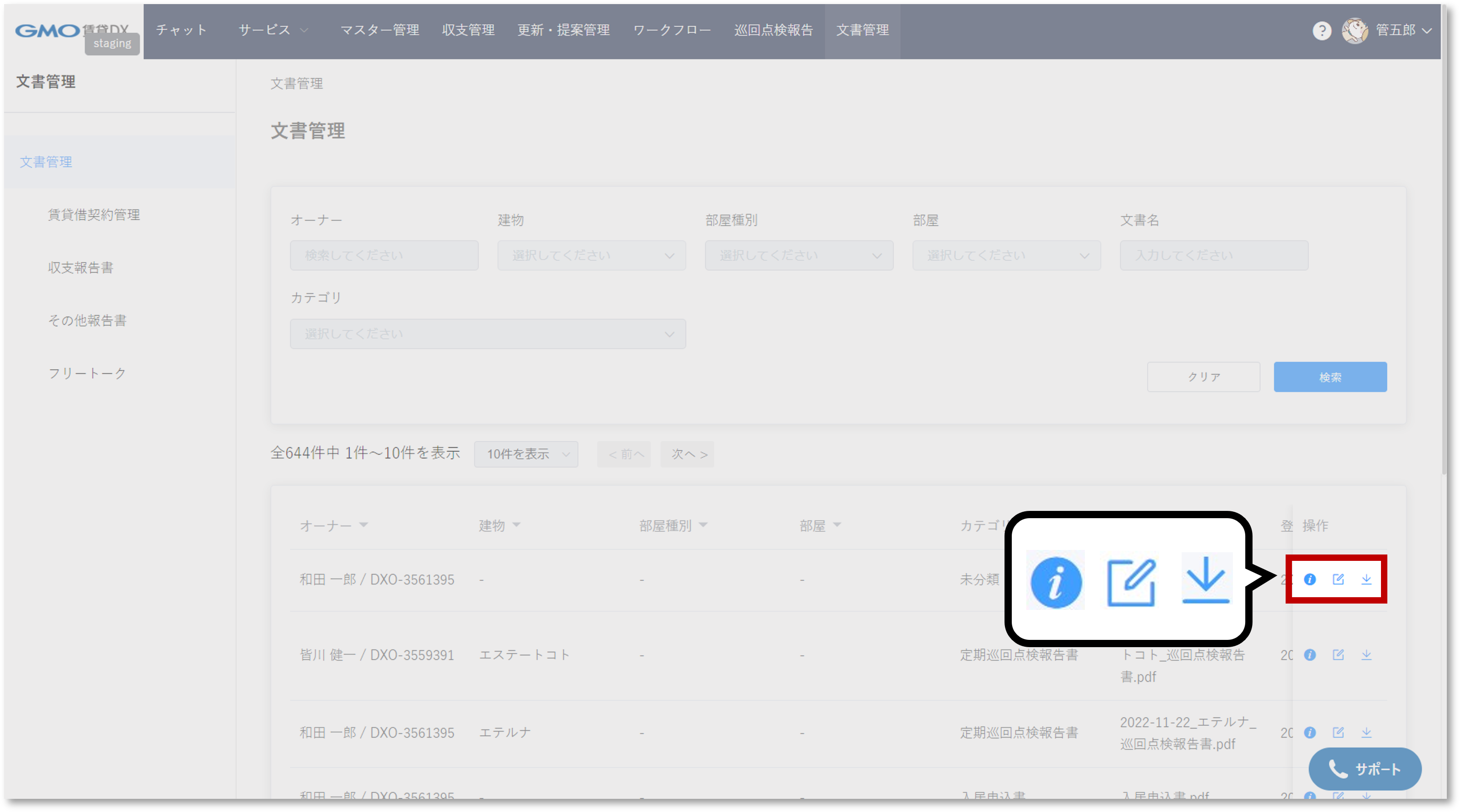Sort table by 部屋種別 column arrow
The image size is (1460, 812).
coord(703,525)
